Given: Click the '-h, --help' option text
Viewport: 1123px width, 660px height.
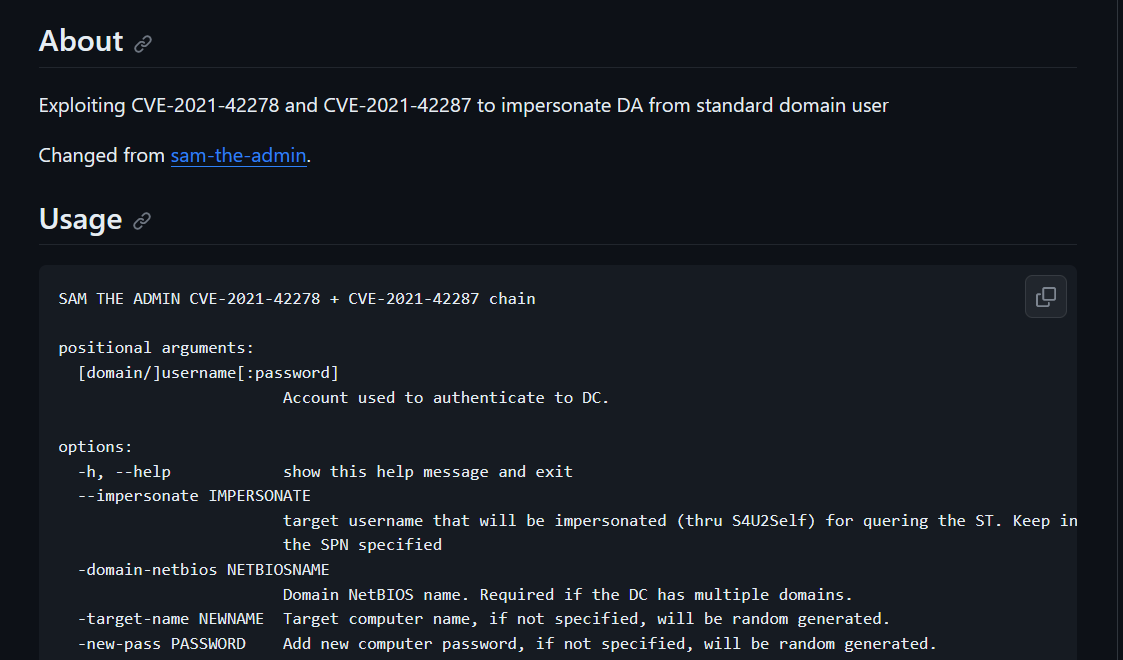Looking at the screenshot, I should click(x=124, y=472).
